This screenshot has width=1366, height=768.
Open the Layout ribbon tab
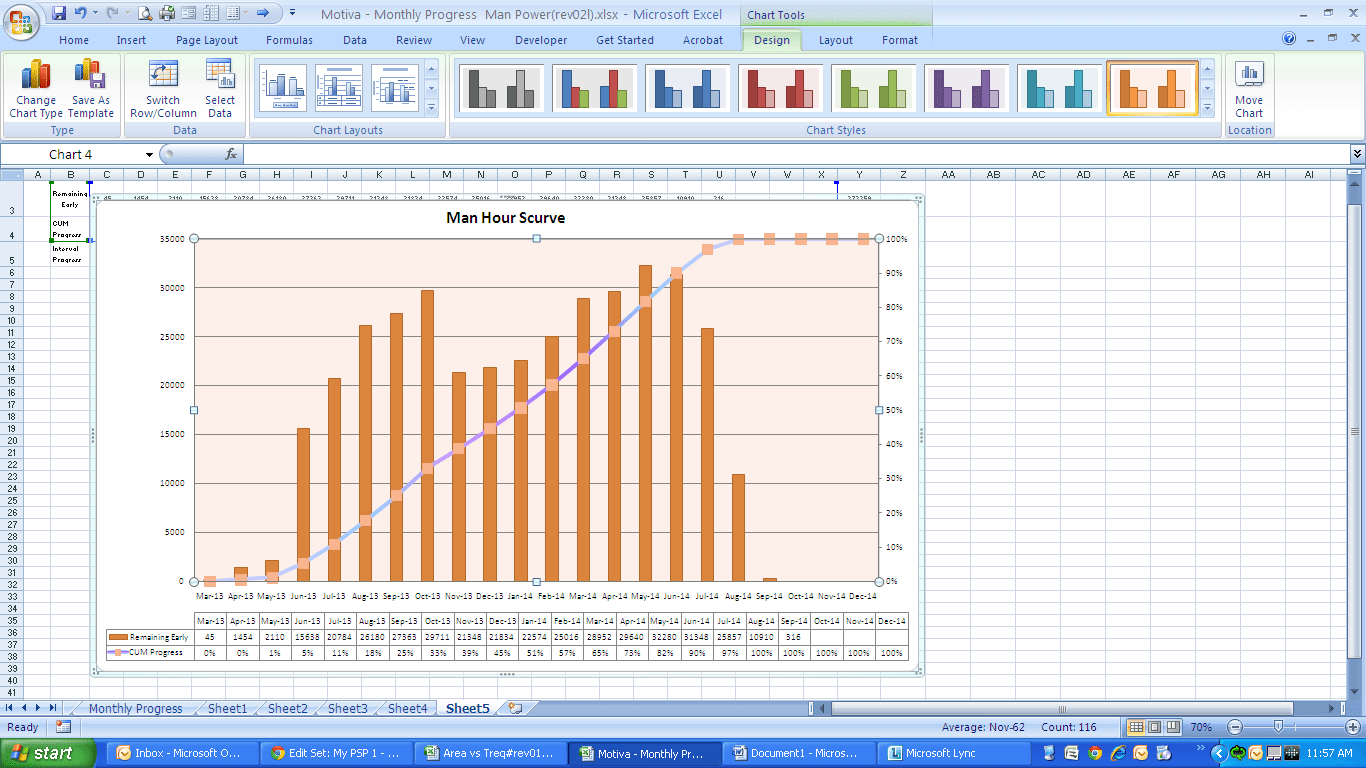click(x=835, y=40)
